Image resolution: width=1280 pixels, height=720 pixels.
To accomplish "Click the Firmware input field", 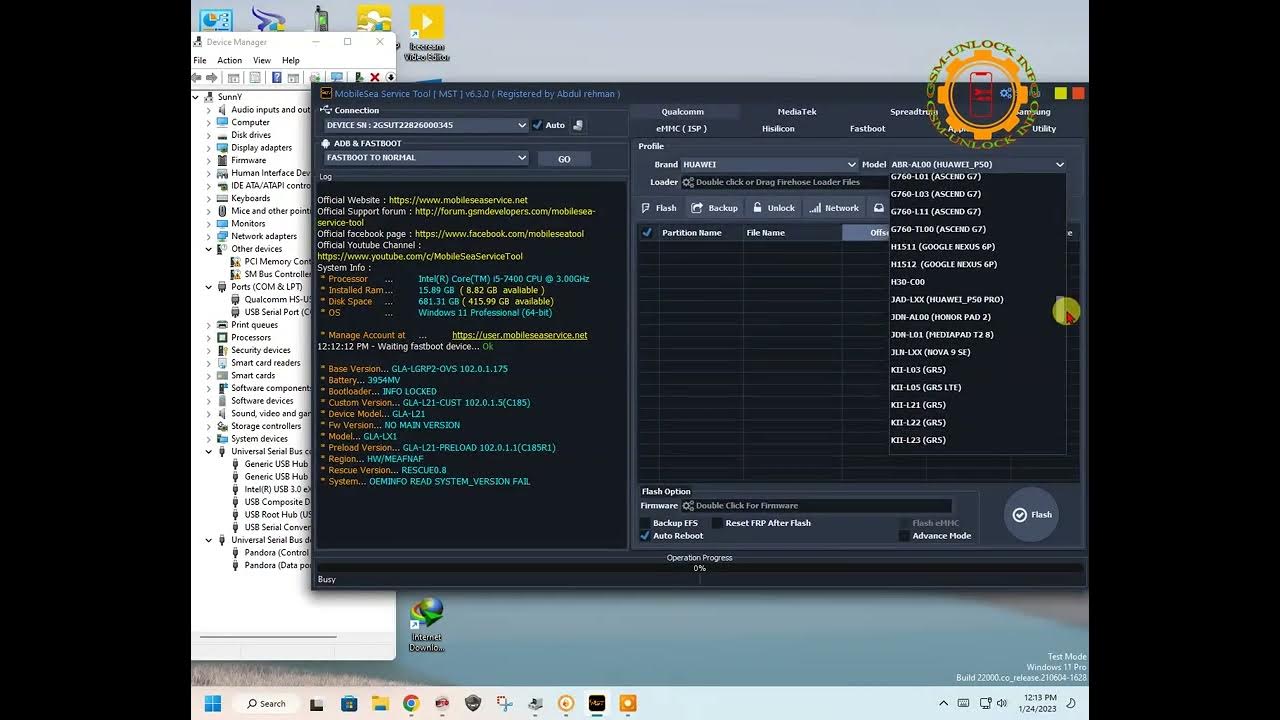I will coord(816,506).
